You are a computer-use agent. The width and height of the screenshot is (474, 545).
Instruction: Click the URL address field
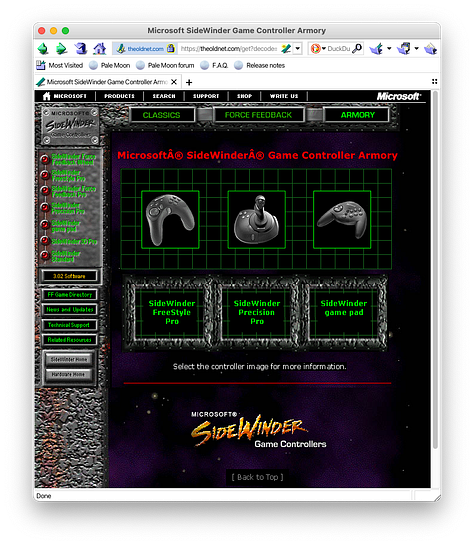pos(229,49)
